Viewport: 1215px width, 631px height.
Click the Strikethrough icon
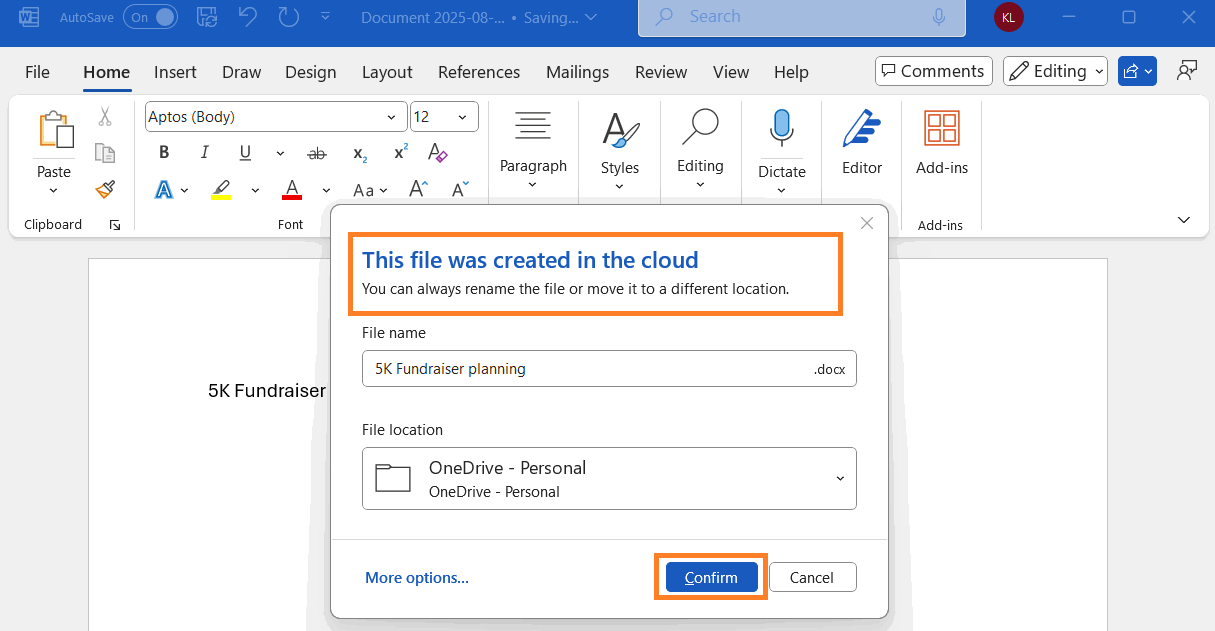tap(317, 153)
